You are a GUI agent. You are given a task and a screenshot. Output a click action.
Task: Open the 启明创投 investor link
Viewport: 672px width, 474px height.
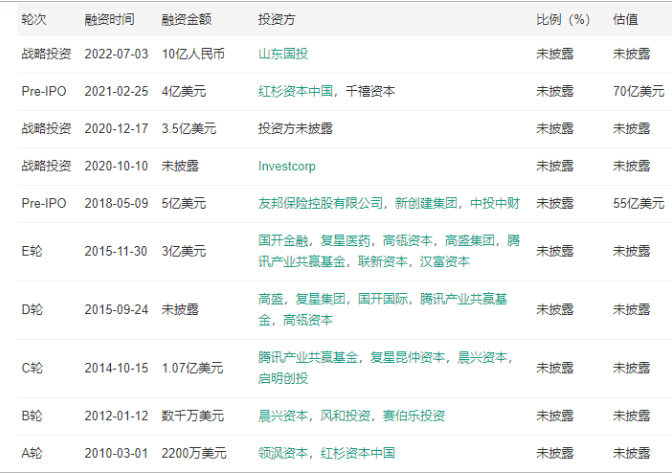pyautogui.click(x=283, y=378)
